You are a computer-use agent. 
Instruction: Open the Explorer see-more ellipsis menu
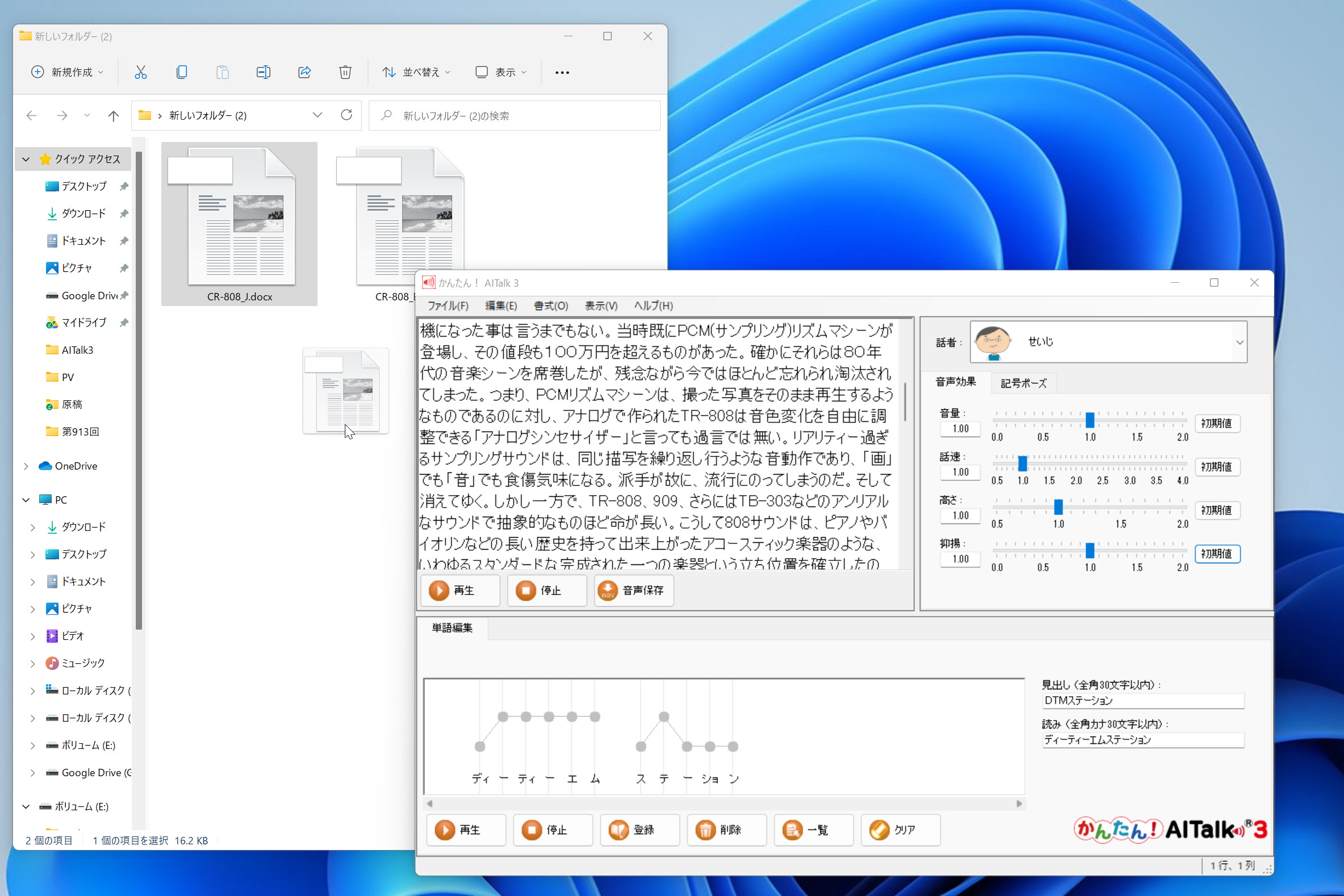click(562, 72)
